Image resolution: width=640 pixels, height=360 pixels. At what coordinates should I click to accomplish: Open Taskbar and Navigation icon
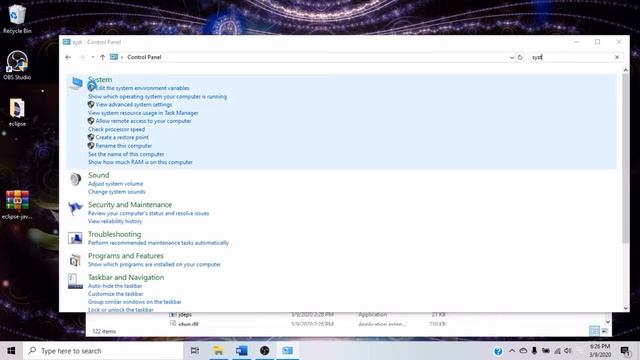[x=75, y=281]
